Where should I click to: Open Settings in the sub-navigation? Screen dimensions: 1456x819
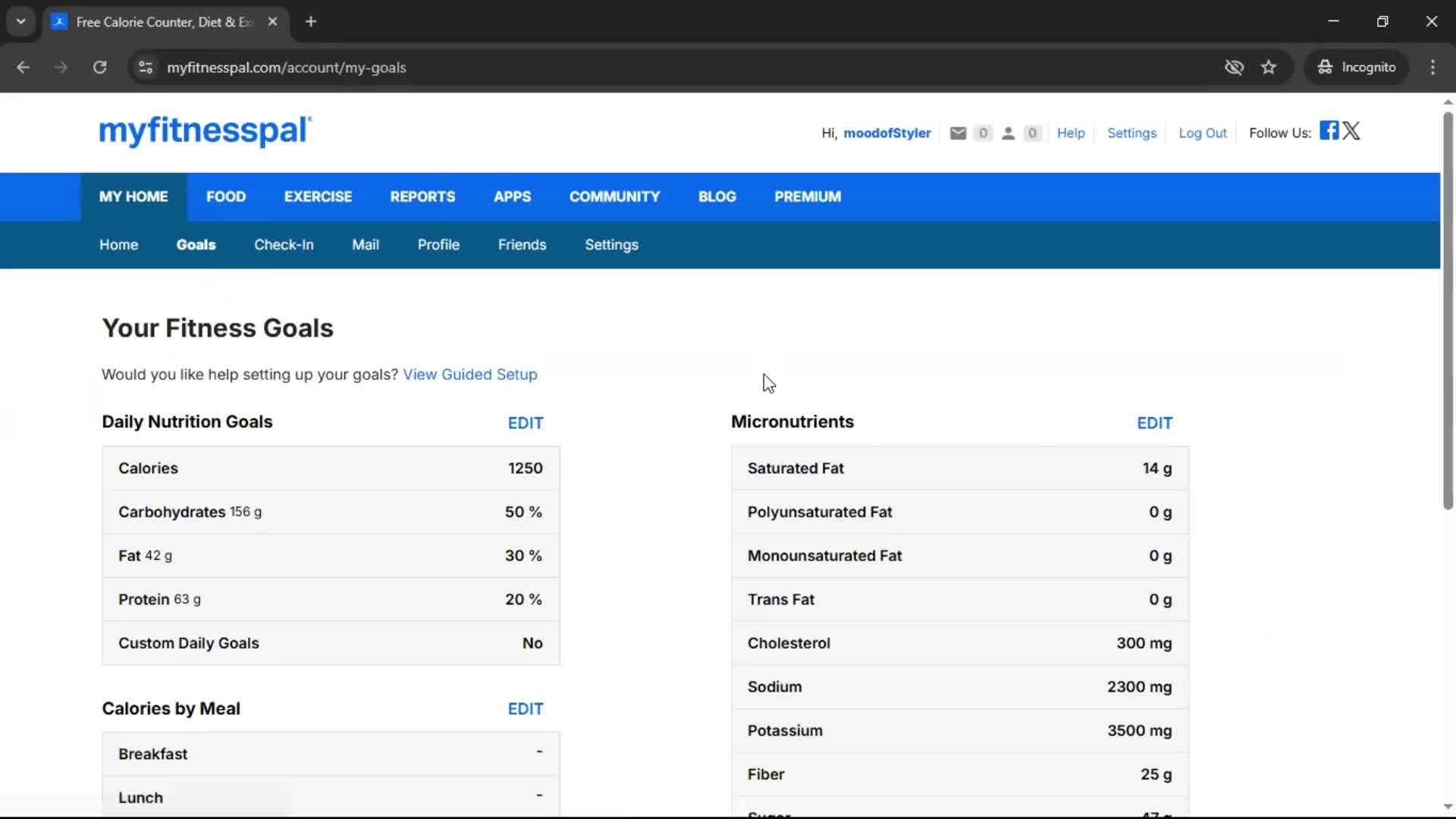coord(611,245)
